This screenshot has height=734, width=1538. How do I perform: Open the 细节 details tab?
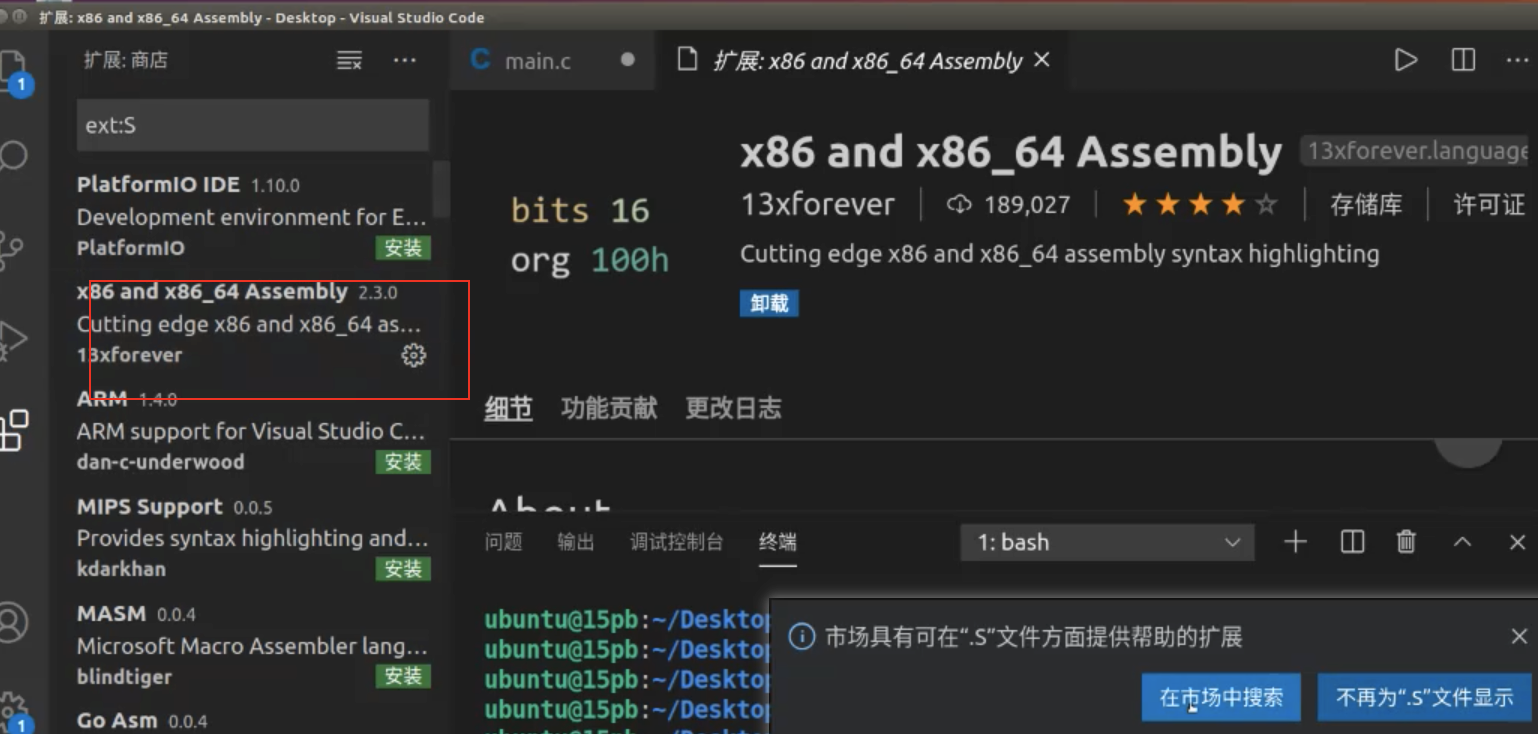(x=508, y=408)
